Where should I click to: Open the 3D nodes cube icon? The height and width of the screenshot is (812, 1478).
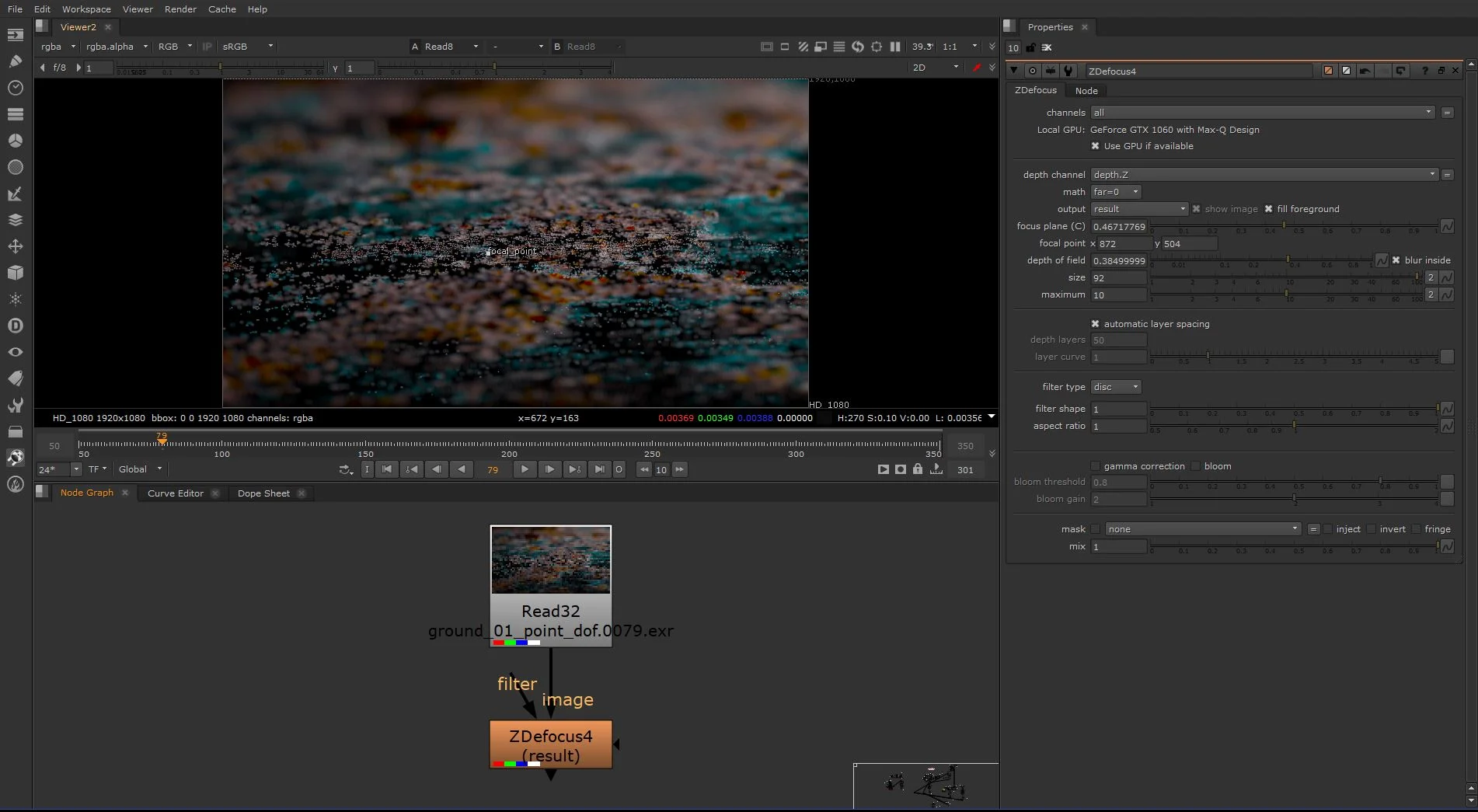point(15,273)
